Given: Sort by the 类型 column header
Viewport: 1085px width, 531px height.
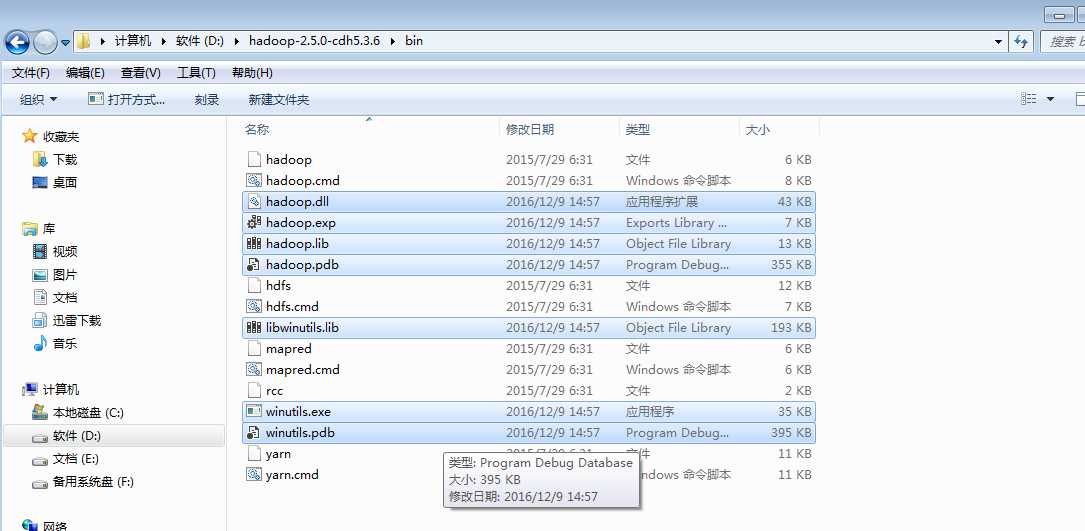Looking at the screenshot, I should coord(679,129).
